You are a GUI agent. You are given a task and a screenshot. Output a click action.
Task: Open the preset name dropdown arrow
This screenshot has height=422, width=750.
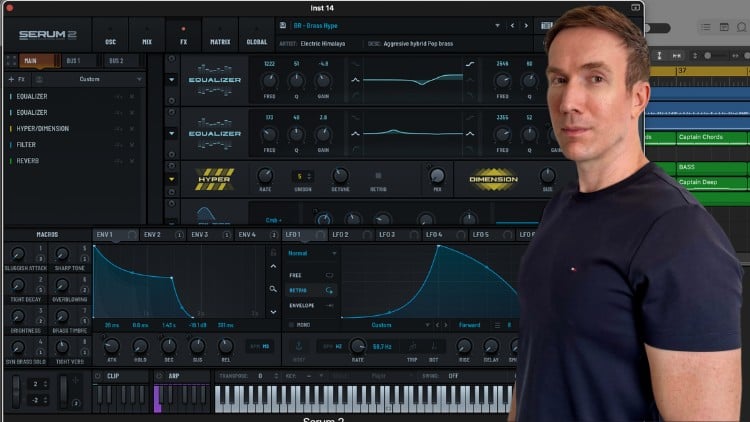(497, 26)
